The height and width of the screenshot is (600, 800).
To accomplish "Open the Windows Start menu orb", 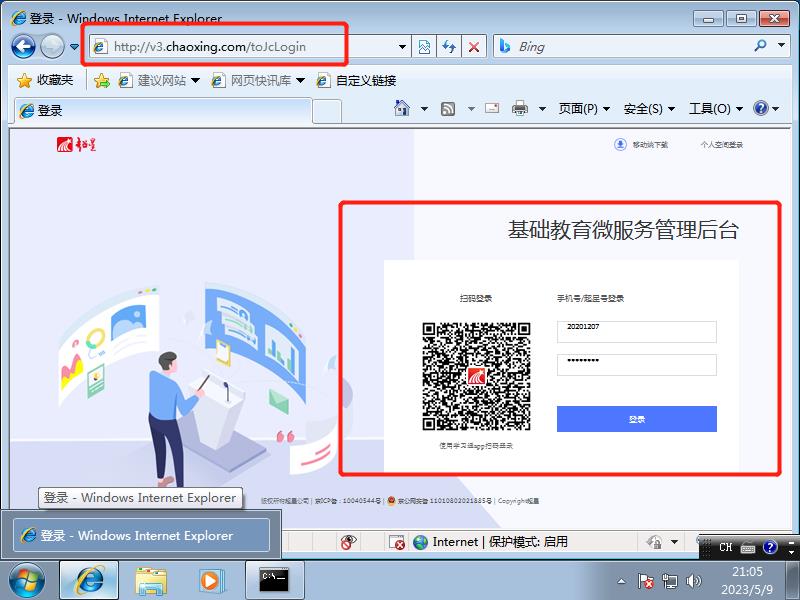I will (x=27, y=581).
